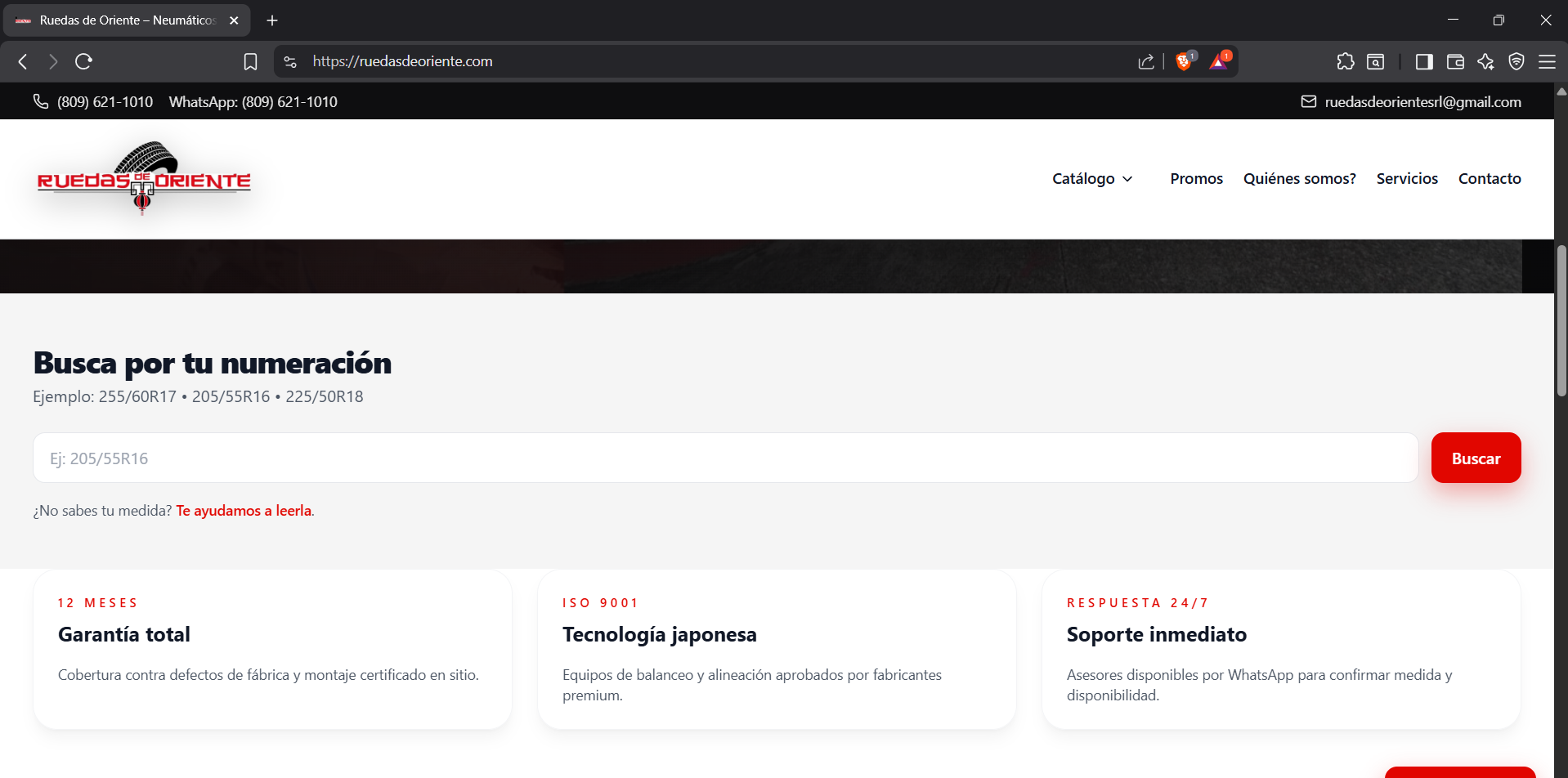The height and width of the screenshot is (778, 1568).
Task: Launch Leo AI assistant icon
Action: point(1485,61)
